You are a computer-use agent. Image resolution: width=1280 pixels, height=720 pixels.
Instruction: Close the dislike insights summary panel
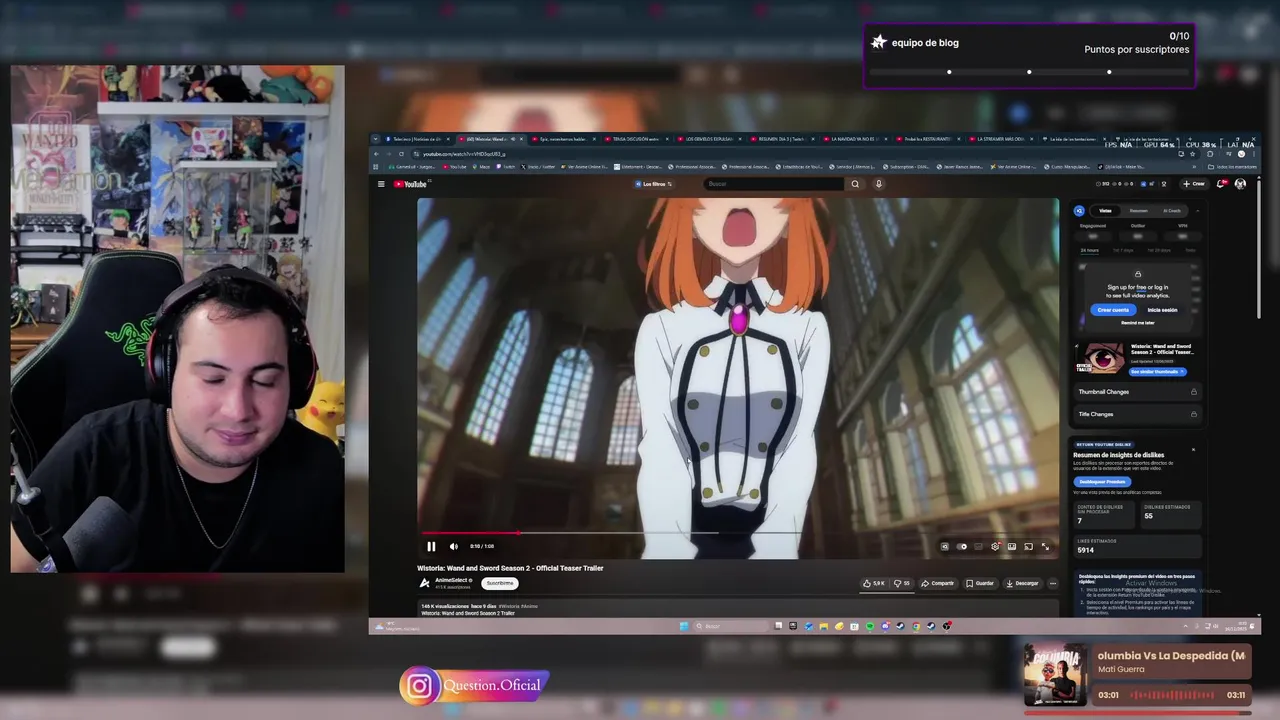[x=1193, y=449]
